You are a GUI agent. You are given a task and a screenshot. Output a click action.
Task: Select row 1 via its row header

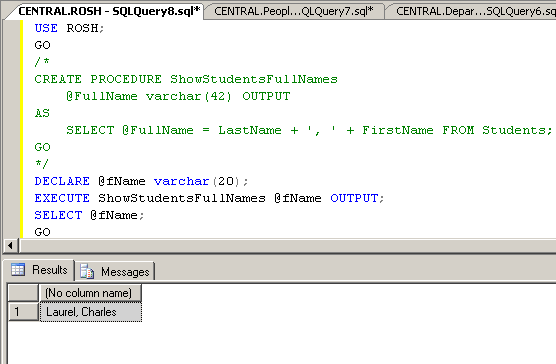[x=23, y=312]
